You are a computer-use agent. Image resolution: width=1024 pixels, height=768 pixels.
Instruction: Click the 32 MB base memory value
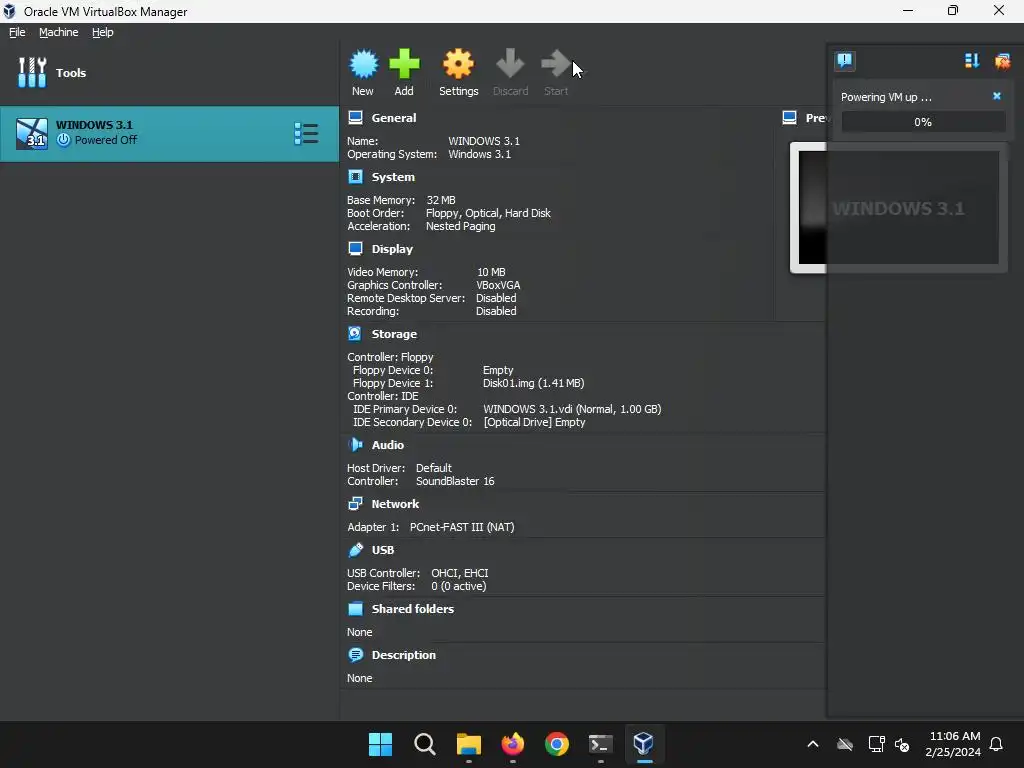[x=441, y=200]
